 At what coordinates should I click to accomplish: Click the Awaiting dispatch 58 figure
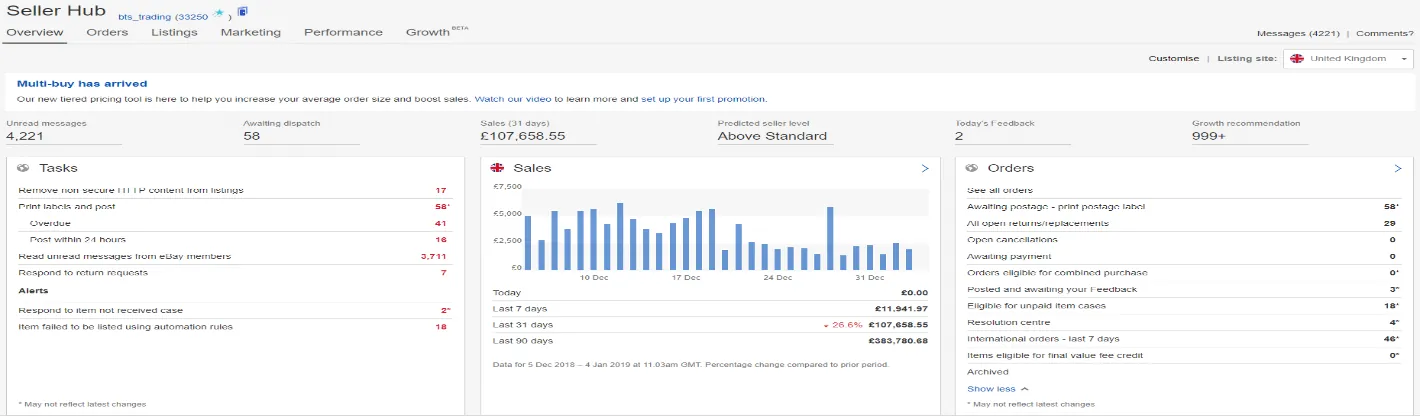pyautogui.click(x=252, y=136)
